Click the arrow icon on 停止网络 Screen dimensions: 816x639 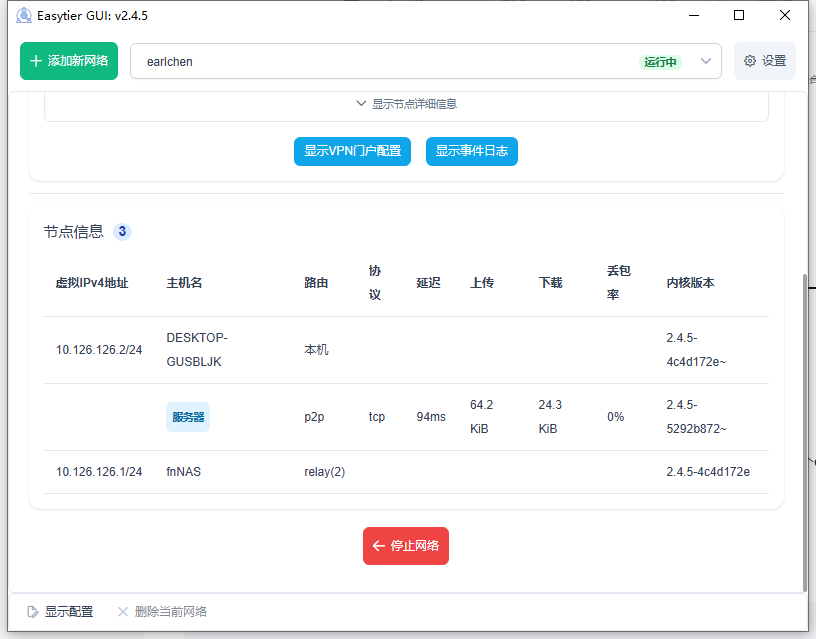379,546
